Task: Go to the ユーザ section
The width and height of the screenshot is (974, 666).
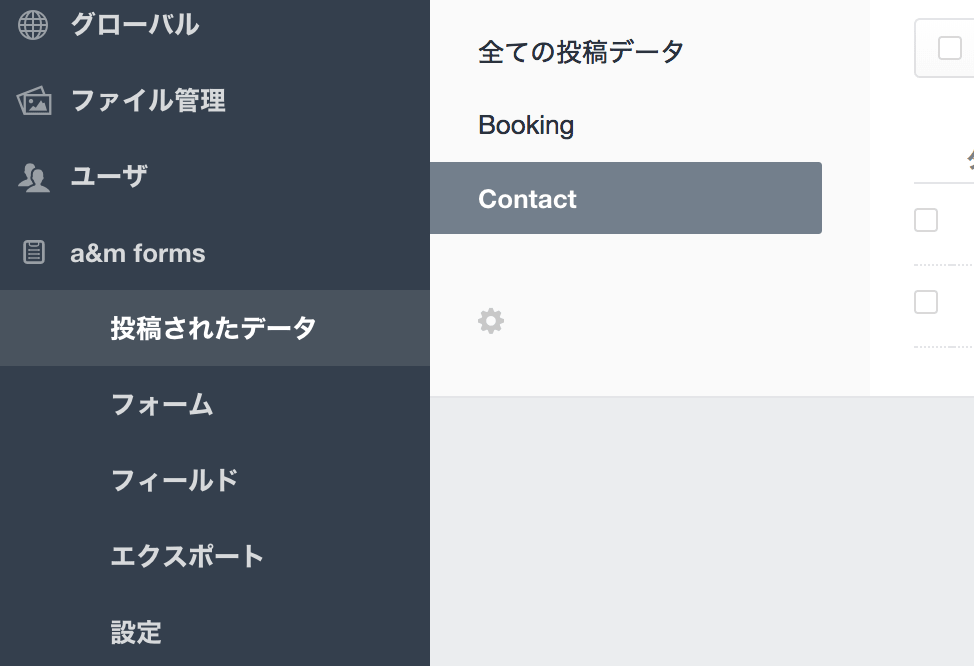Action: 109,177
